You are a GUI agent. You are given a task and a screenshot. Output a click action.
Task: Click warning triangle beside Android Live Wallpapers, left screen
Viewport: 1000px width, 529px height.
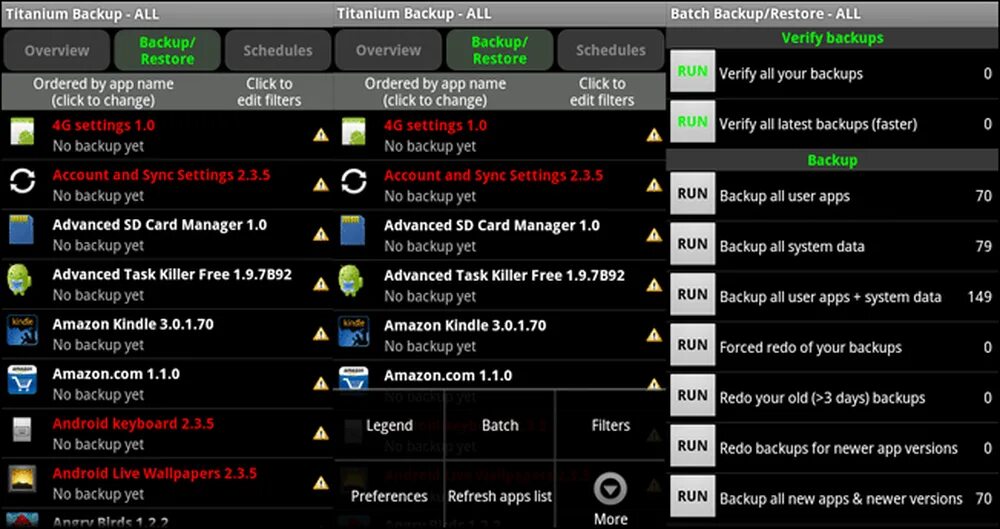click(x=321, y=483)
